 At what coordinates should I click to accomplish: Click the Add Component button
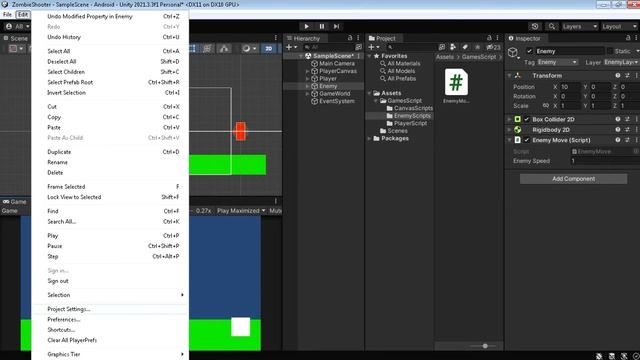point(573,179)
